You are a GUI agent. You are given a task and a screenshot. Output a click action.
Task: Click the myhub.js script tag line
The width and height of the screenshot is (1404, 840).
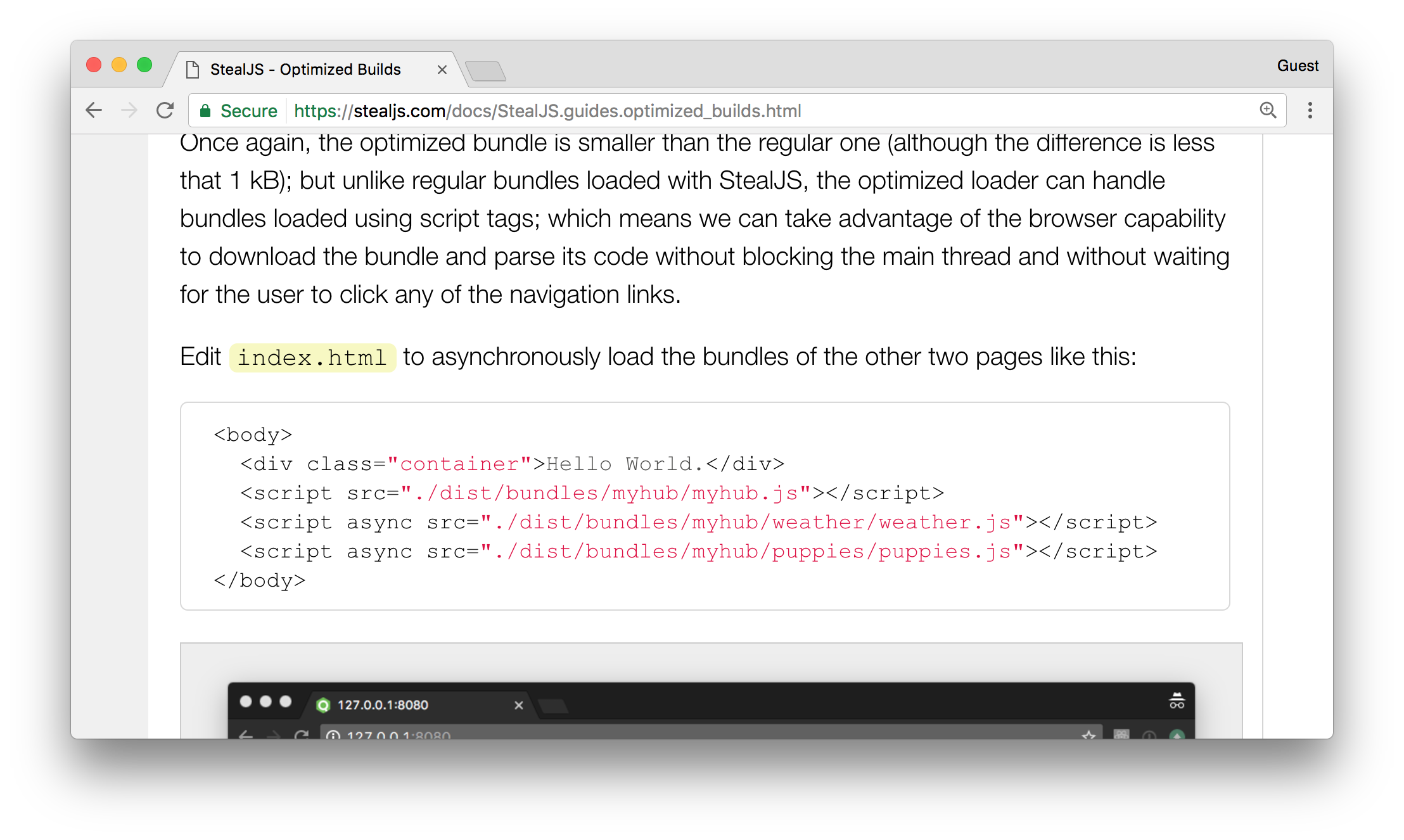(592, 493)
